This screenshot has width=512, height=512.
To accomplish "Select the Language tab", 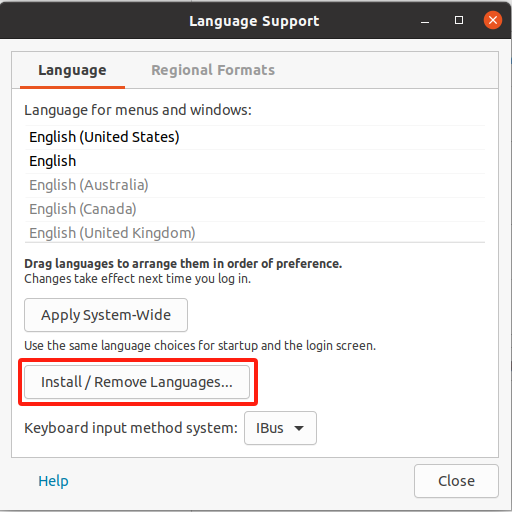I will point(72,70).
